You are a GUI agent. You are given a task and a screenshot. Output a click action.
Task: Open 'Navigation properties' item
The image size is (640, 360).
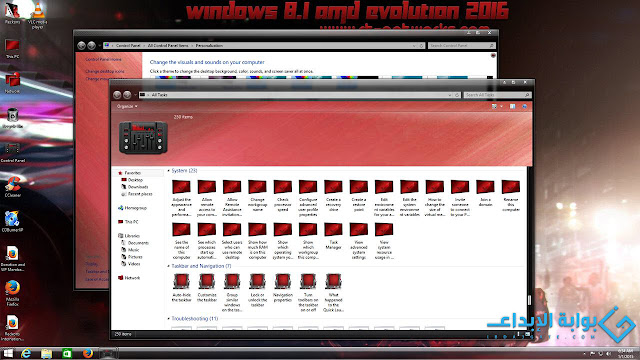[282, 288]
